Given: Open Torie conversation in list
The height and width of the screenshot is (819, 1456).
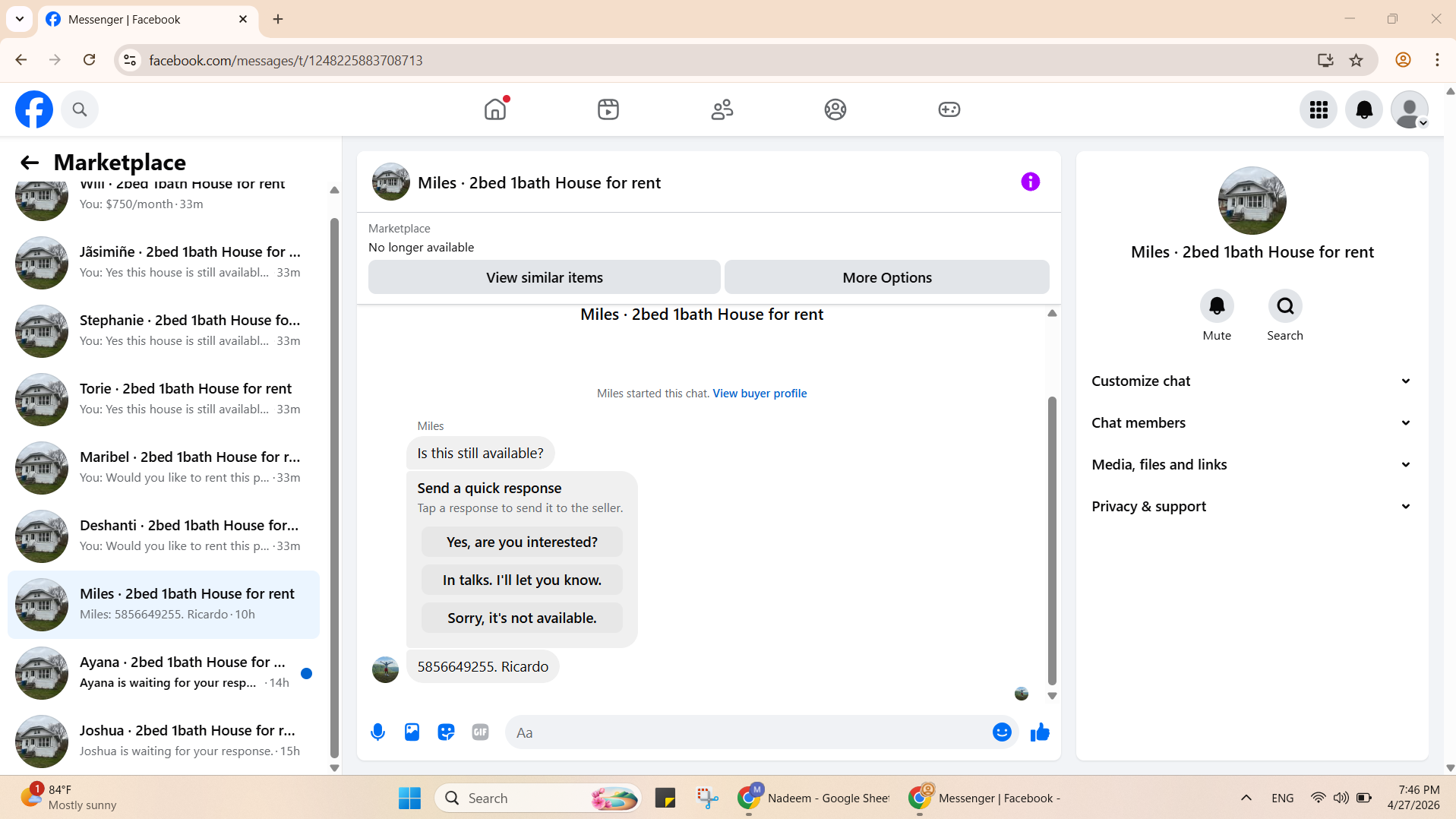Looking at the screenshot, I should click(x=163, y=399).
